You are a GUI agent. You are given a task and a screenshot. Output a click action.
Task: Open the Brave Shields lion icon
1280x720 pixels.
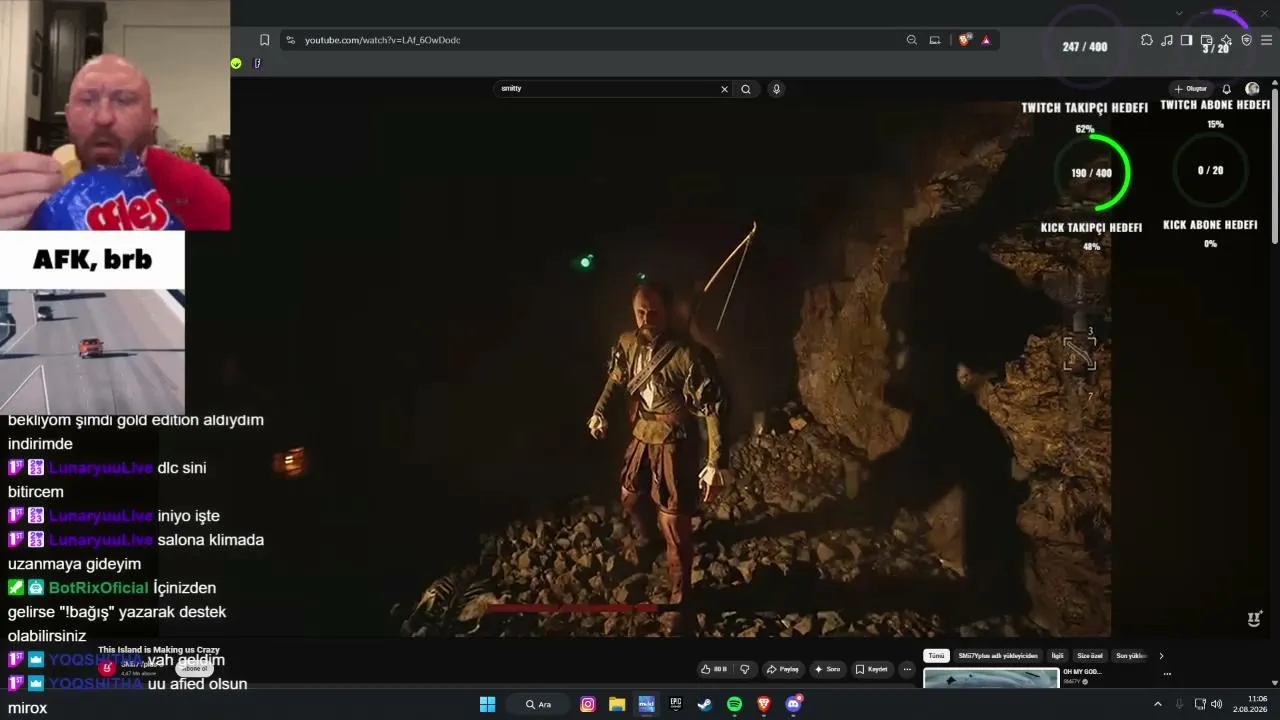tap(965, 40)
